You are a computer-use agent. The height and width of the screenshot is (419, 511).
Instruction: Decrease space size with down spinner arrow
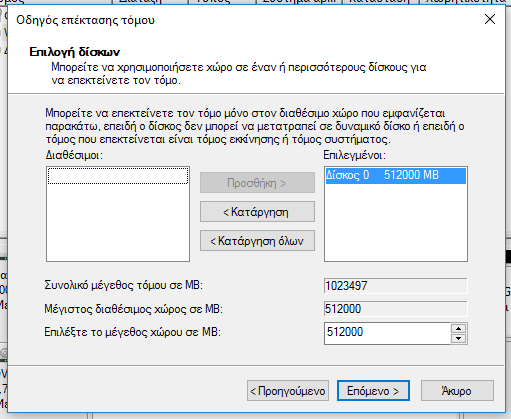click(459, 339)
